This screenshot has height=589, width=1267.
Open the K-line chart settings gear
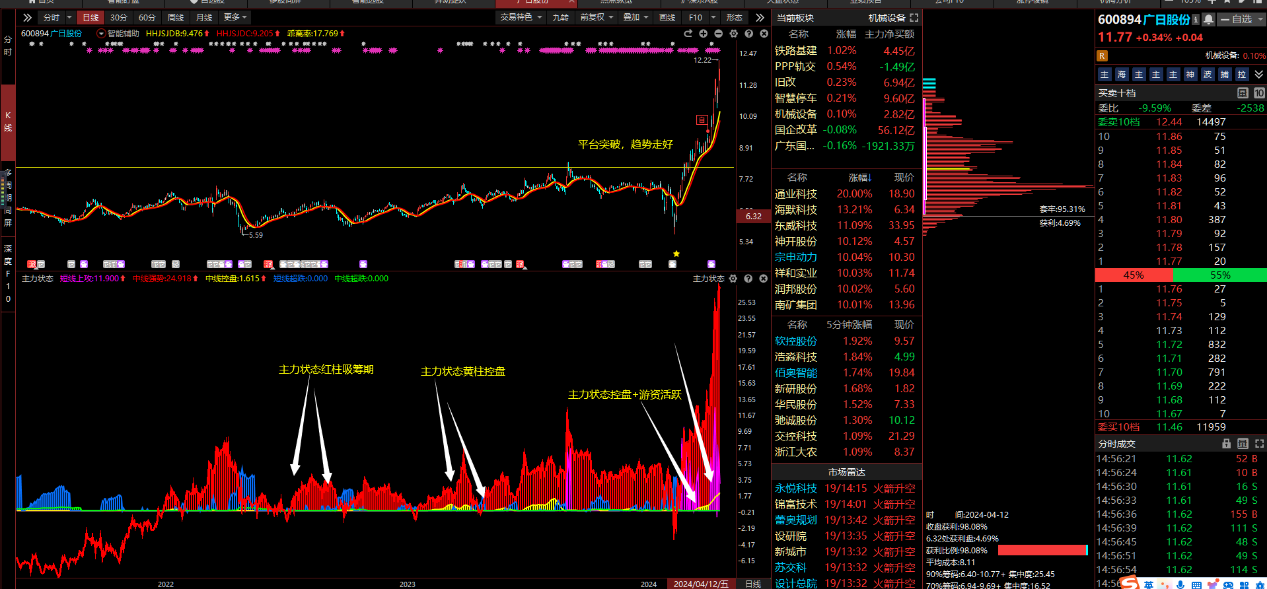[733, 33]
